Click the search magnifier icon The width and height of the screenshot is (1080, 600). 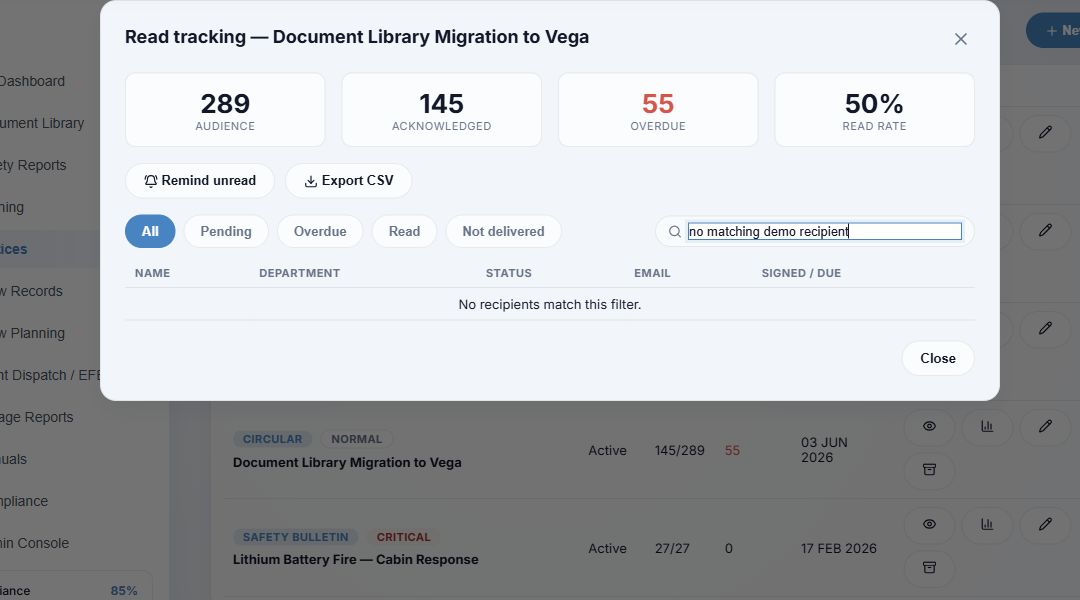click(675, 232)
